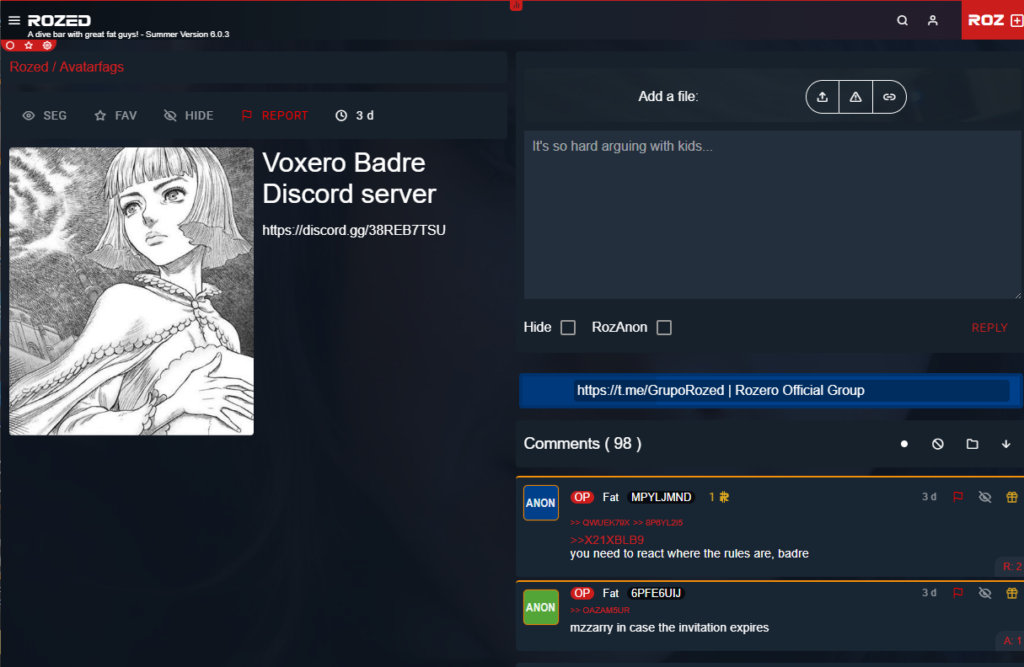Report the thread using REPORT

coord(274,116)
